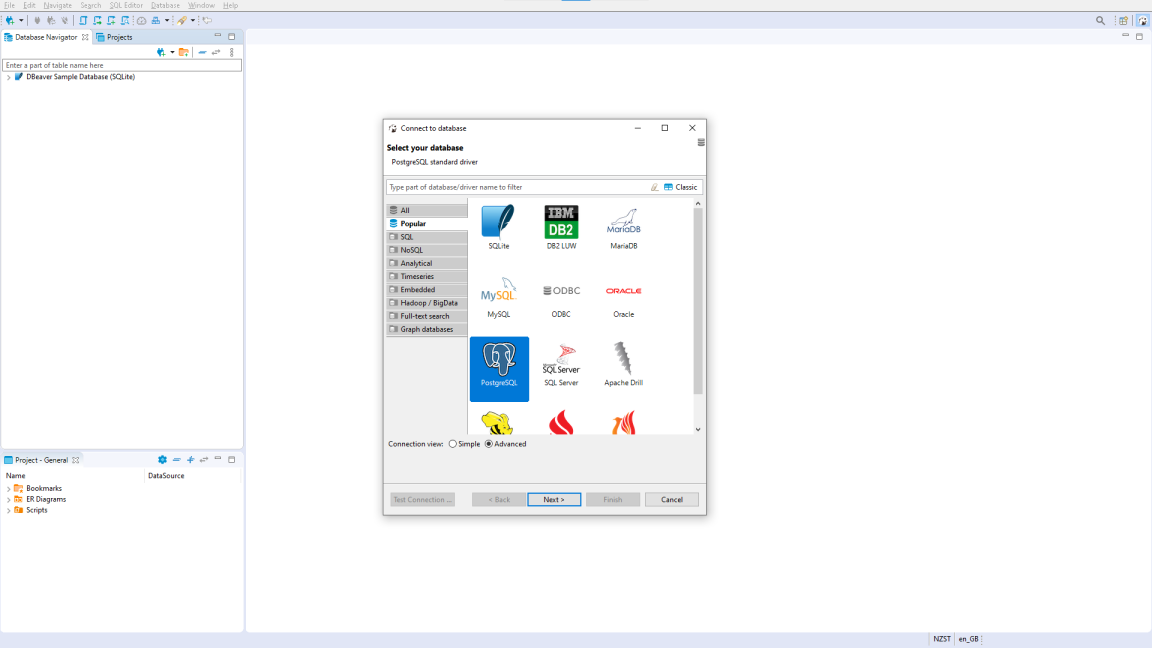Open dropdown arrow next to network diagram icon
Viewport: 1152px width, 648px height.
(167, 21)
